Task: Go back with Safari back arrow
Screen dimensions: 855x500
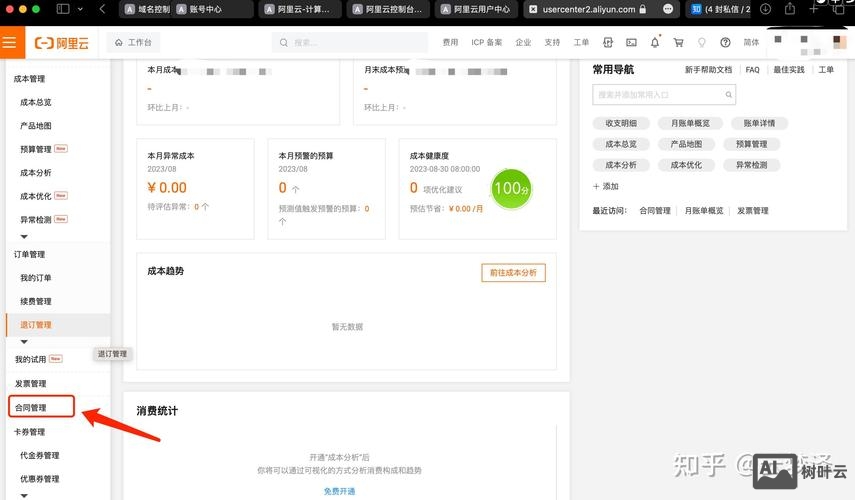Action: click(x=102, y=9)
